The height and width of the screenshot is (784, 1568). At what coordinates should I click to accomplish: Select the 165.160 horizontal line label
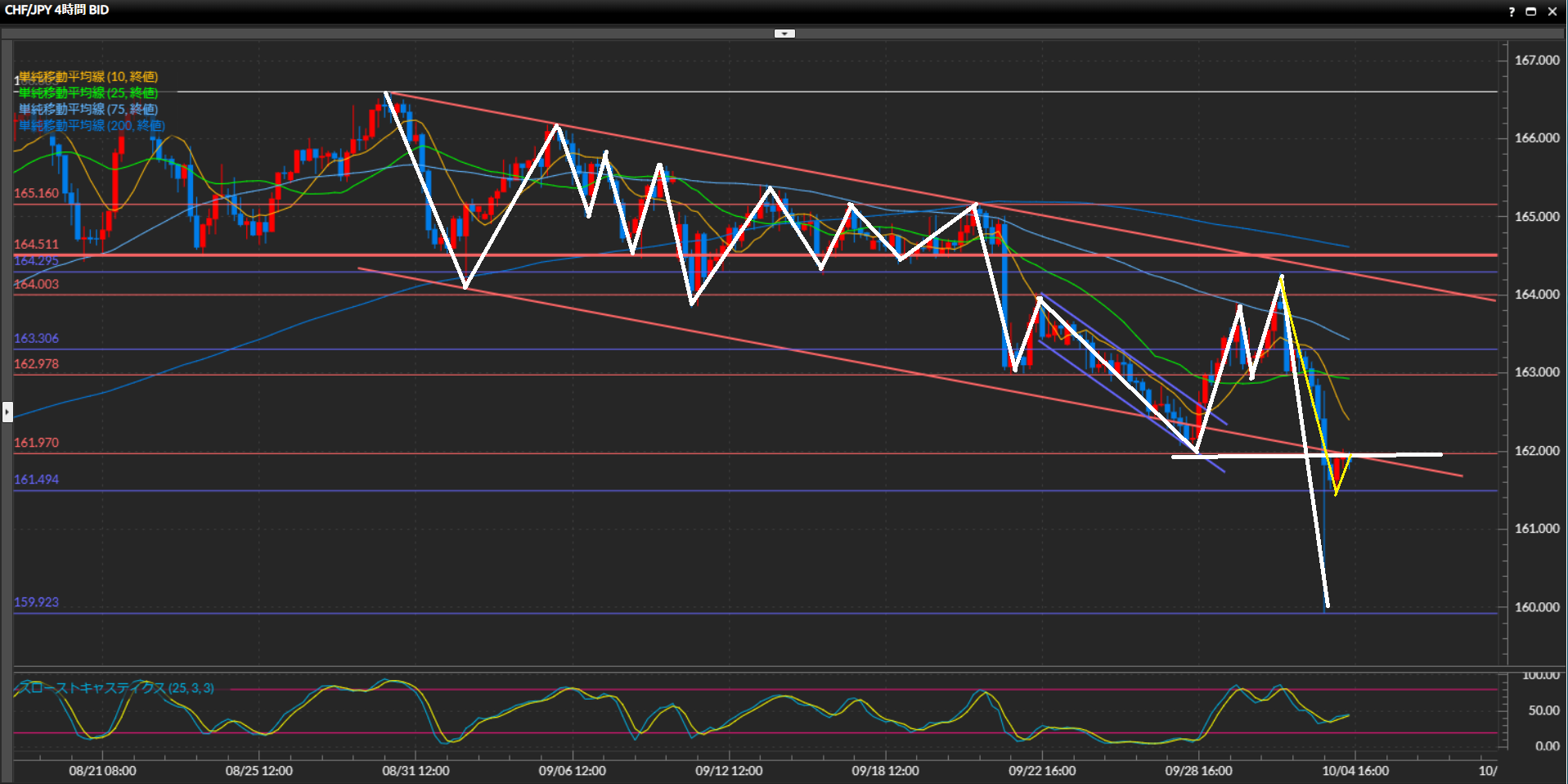pyautogui.click(x=36, y=194)
